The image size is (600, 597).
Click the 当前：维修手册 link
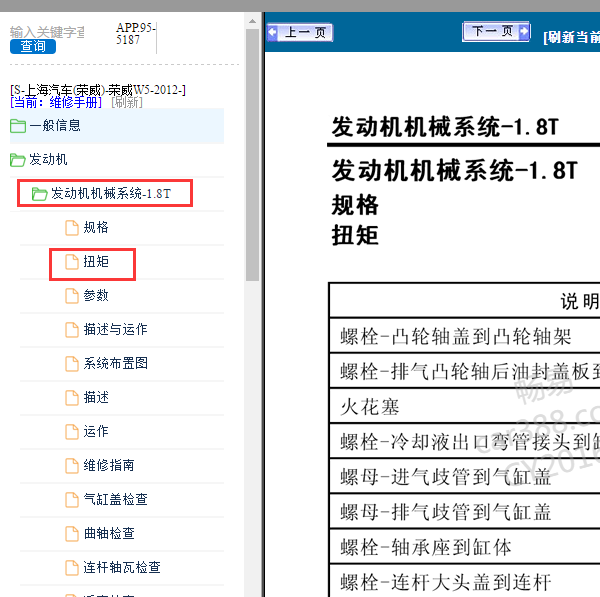point(56,102)
